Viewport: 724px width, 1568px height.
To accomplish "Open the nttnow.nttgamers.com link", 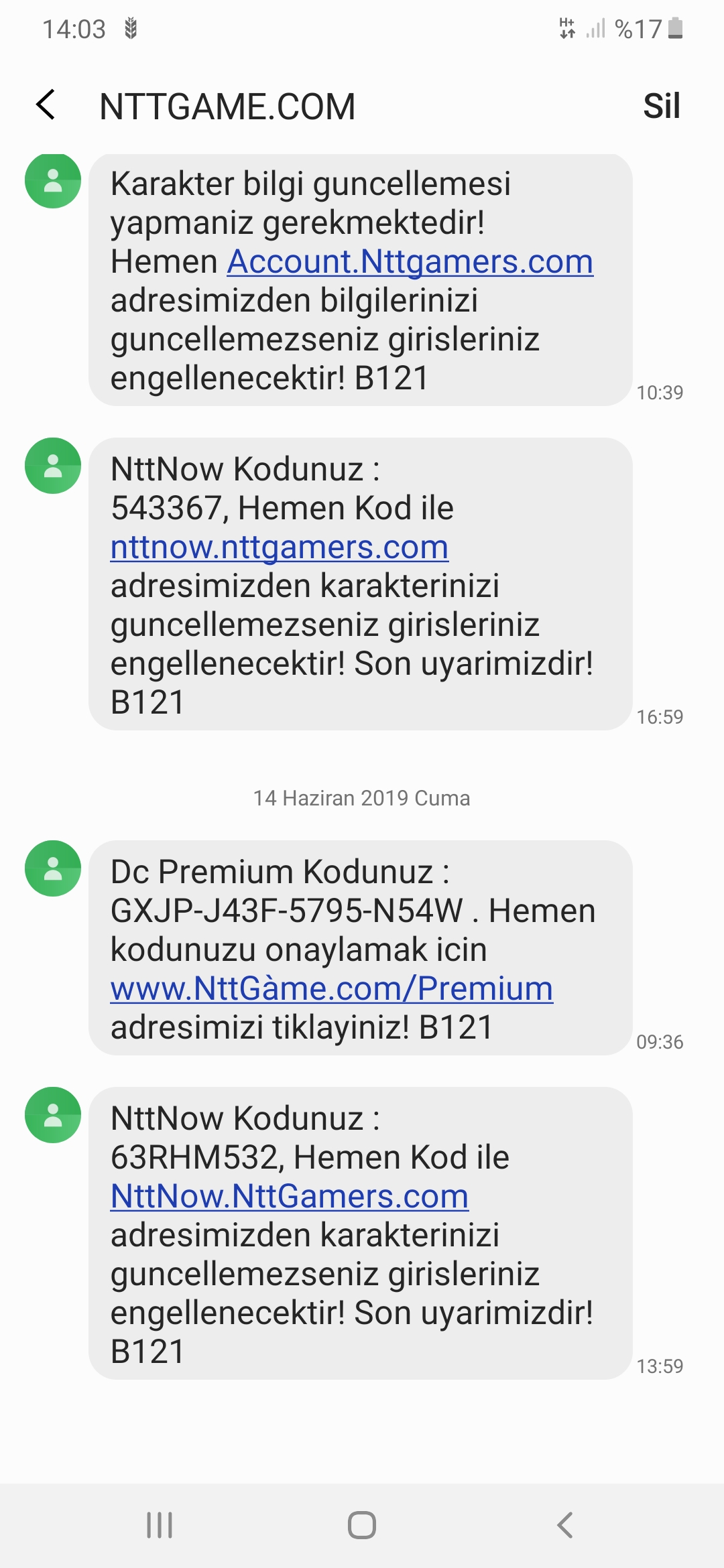I will (280, 547).
